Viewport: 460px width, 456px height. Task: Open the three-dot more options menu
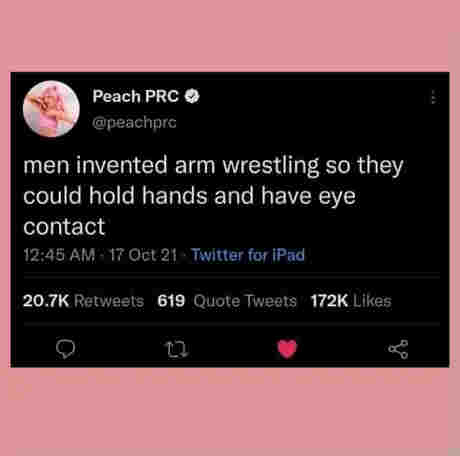coord(433,97)
